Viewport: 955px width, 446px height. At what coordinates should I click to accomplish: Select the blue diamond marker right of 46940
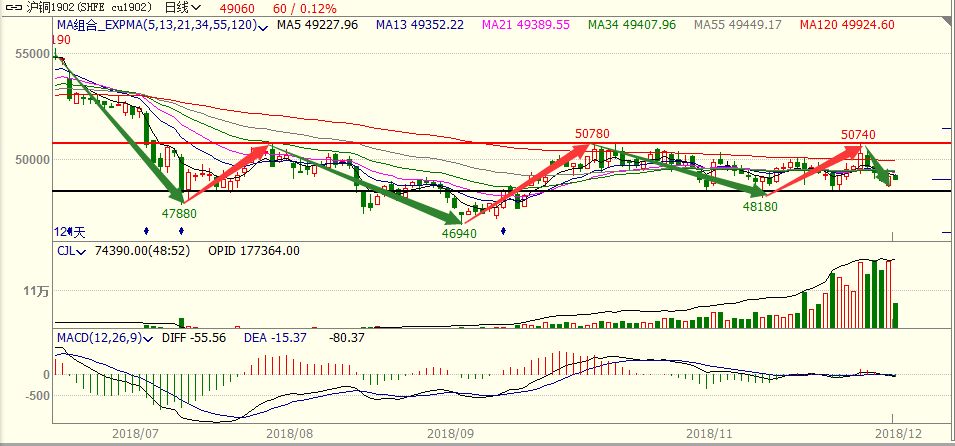coord(503,231)
